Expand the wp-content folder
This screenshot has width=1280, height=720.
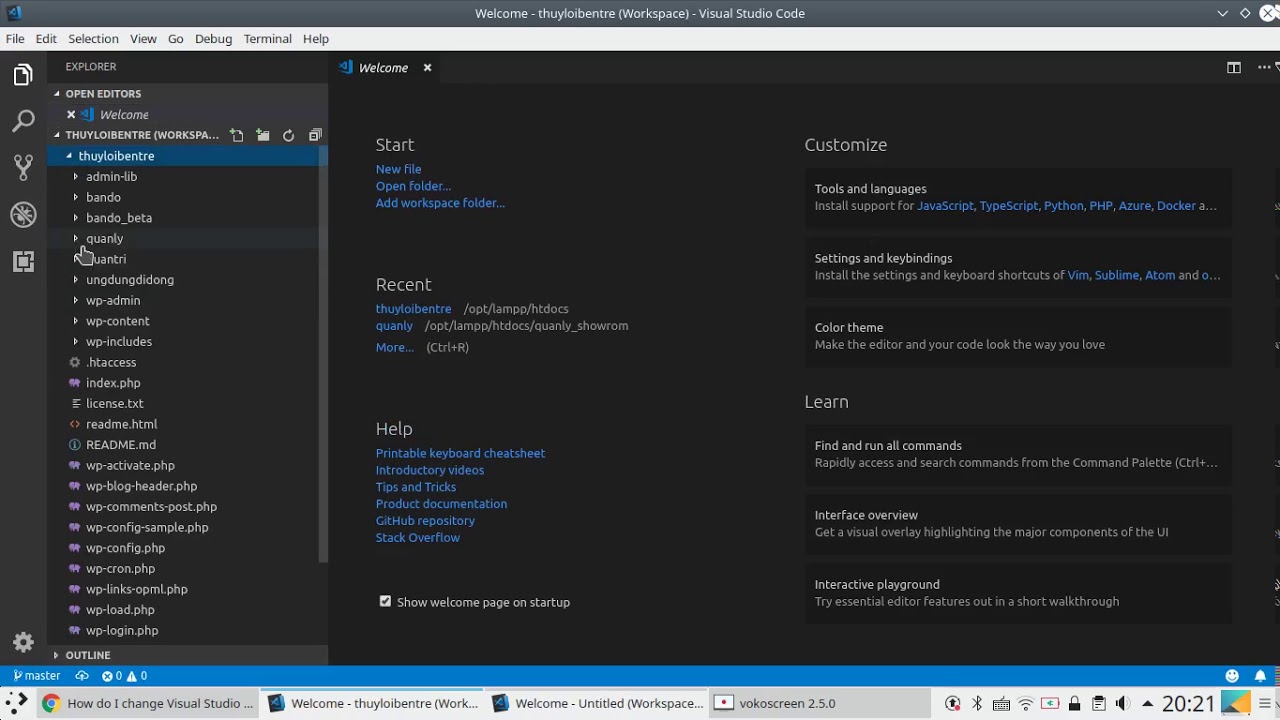(75, 321)
